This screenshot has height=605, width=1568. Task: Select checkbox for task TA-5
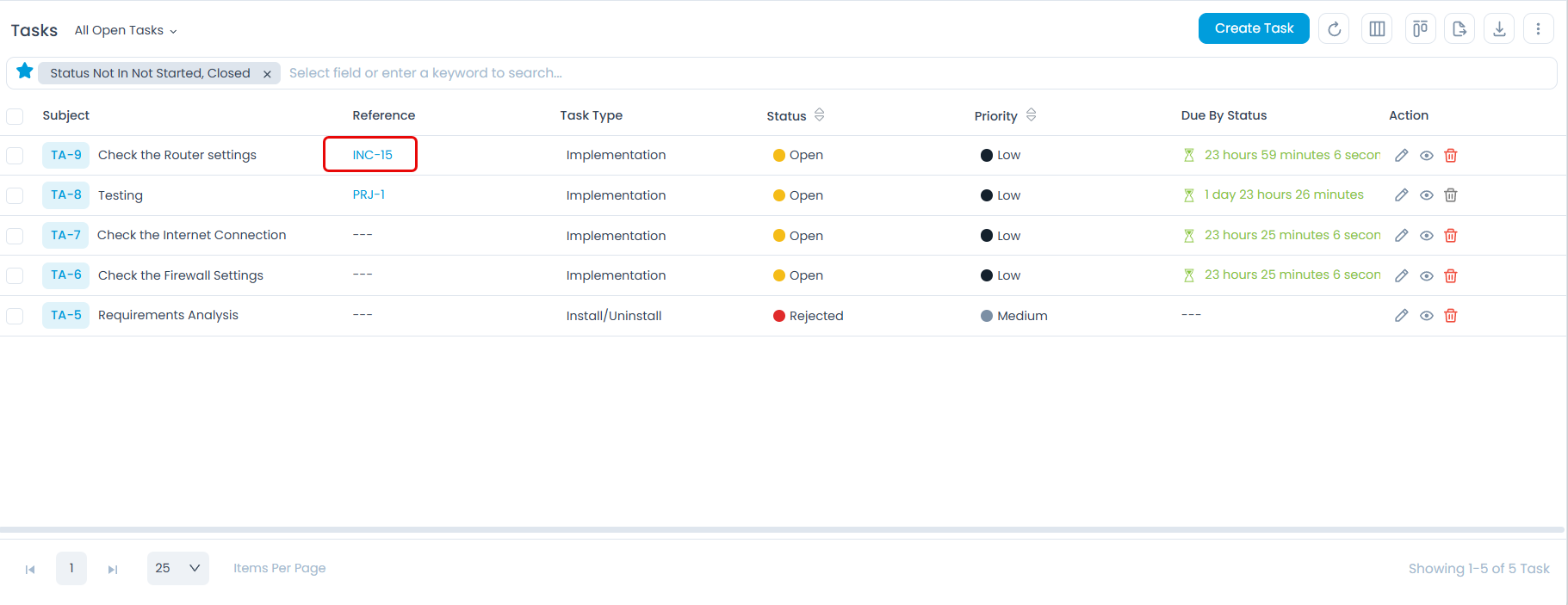[x=15, y=316]
